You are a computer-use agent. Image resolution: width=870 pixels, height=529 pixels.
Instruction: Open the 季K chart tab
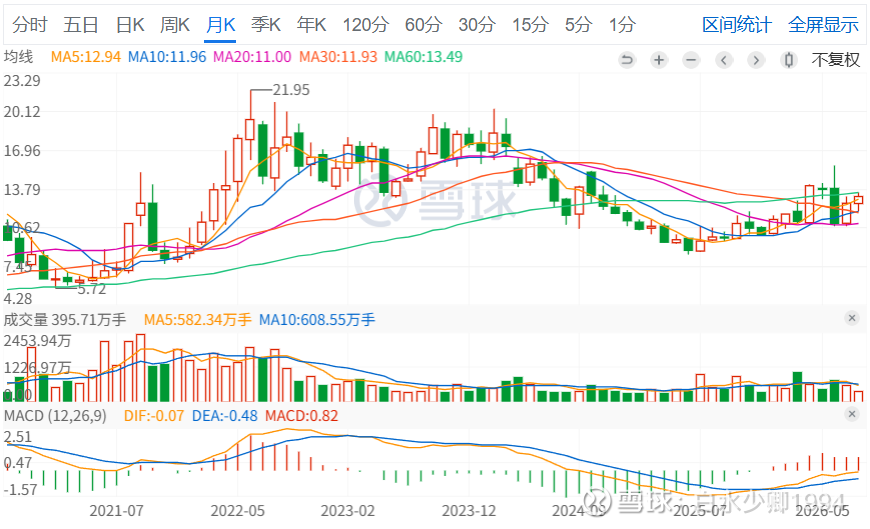[x=266, y=25]
